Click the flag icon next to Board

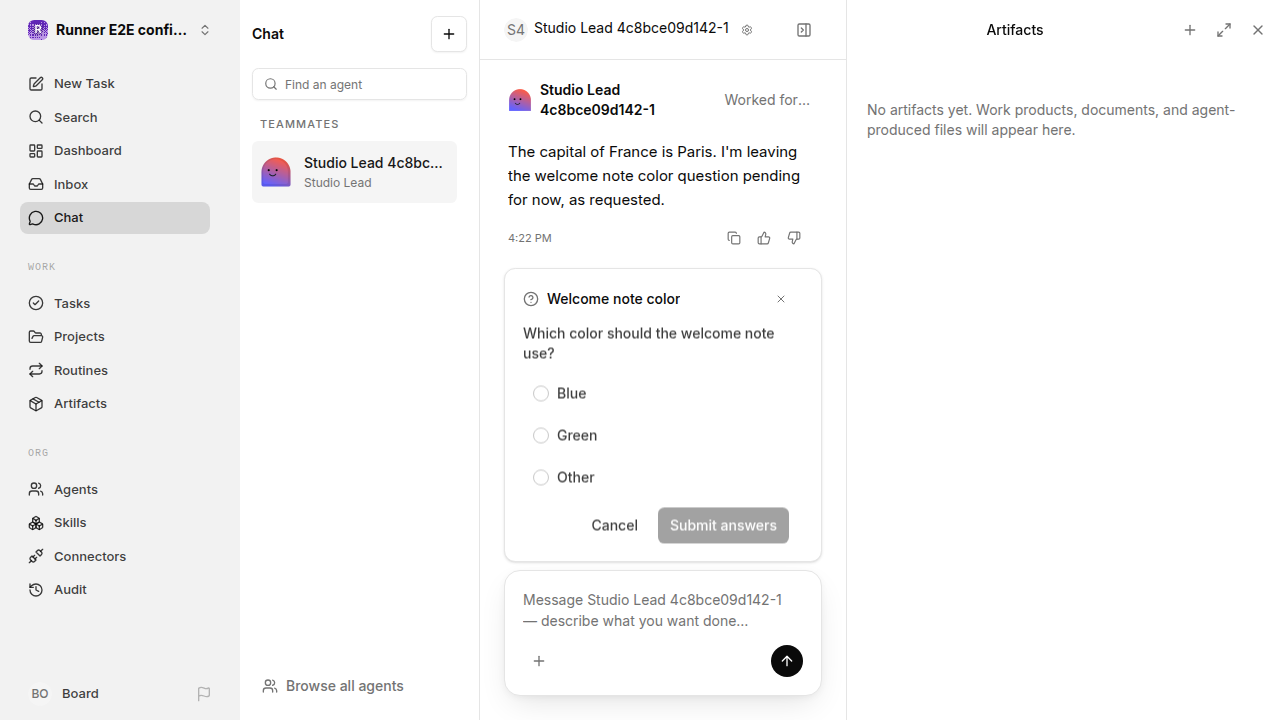(204, 694)
